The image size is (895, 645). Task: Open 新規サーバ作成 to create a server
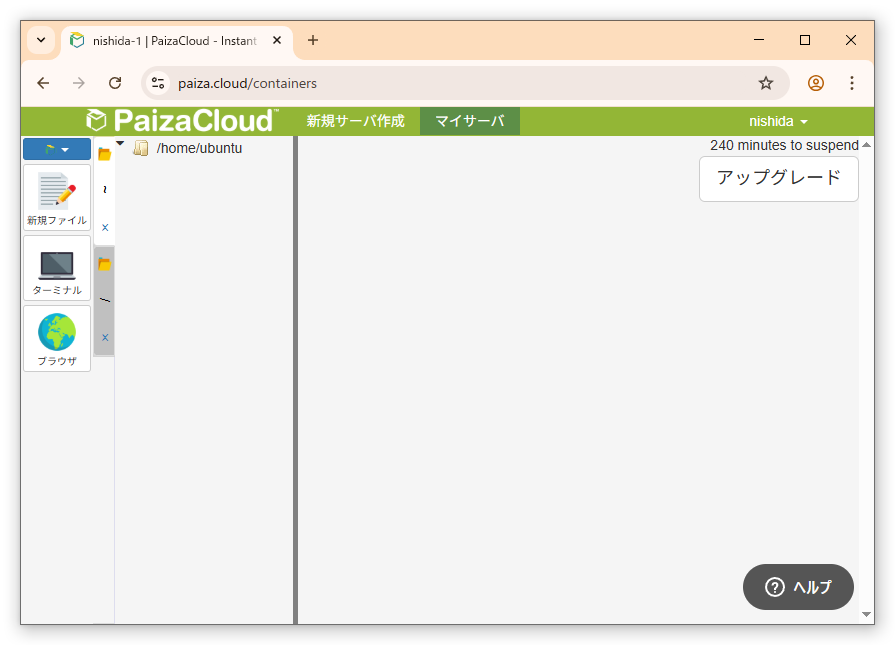(355, 120)
